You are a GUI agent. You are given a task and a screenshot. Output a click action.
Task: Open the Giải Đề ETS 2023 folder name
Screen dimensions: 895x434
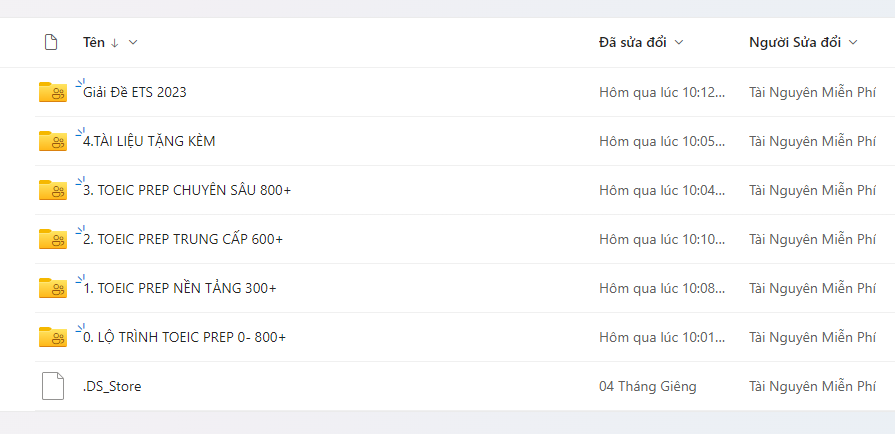point(135,93)
